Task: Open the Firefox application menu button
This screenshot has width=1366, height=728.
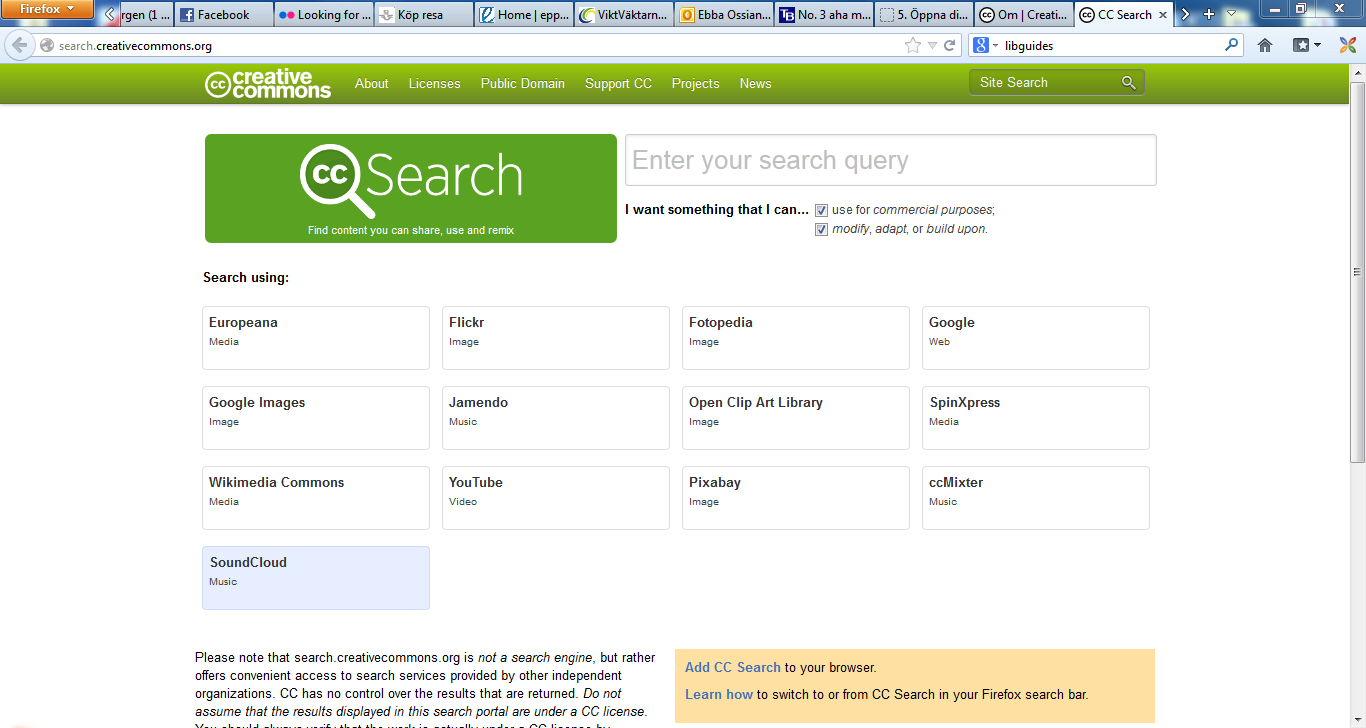Action: (47, 10)
